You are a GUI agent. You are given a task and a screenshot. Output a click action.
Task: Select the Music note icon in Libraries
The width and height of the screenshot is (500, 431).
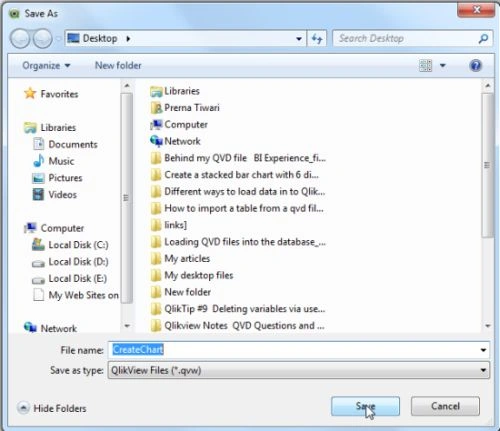coord(39,161)
